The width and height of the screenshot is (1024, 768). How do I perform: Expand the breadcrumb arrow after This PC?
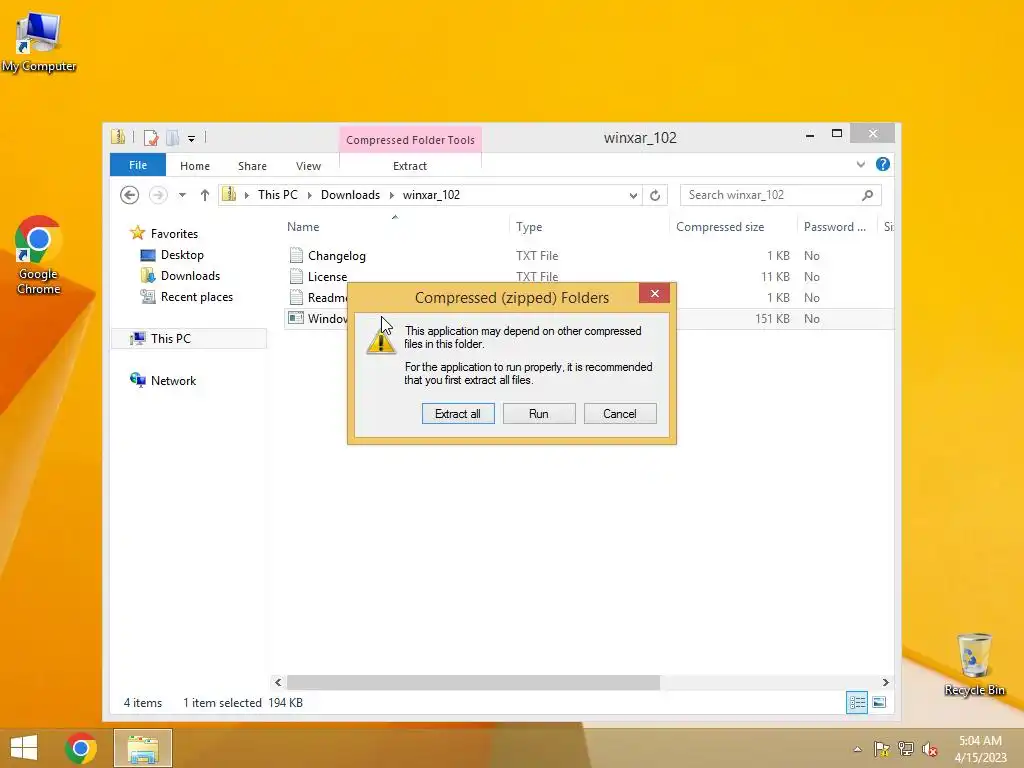[x=310, y=195]
